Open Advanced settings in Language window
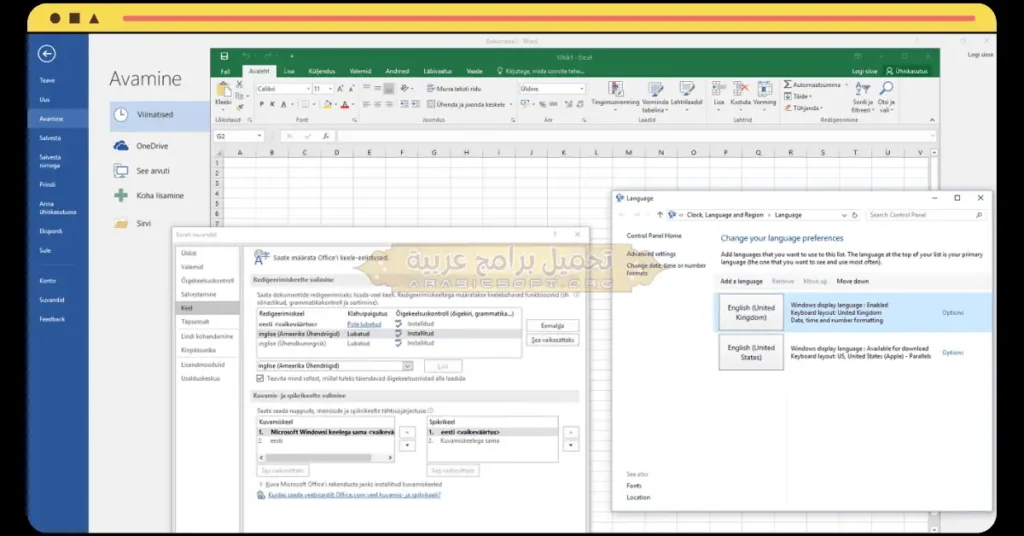Screen dimensions: 1024x536 651,253
